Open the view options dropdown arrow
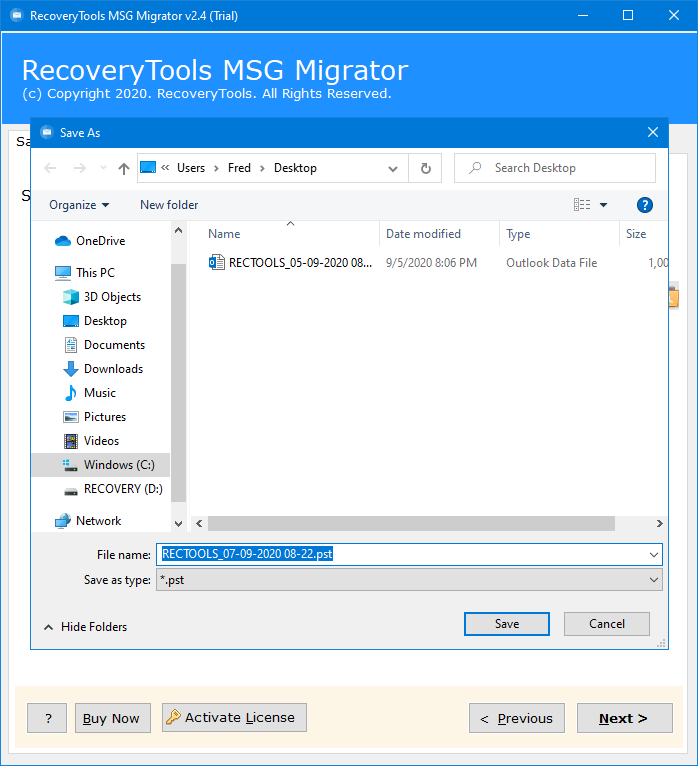Image resolution: width=698 pixels, height=766 pixels. [604, 205]
